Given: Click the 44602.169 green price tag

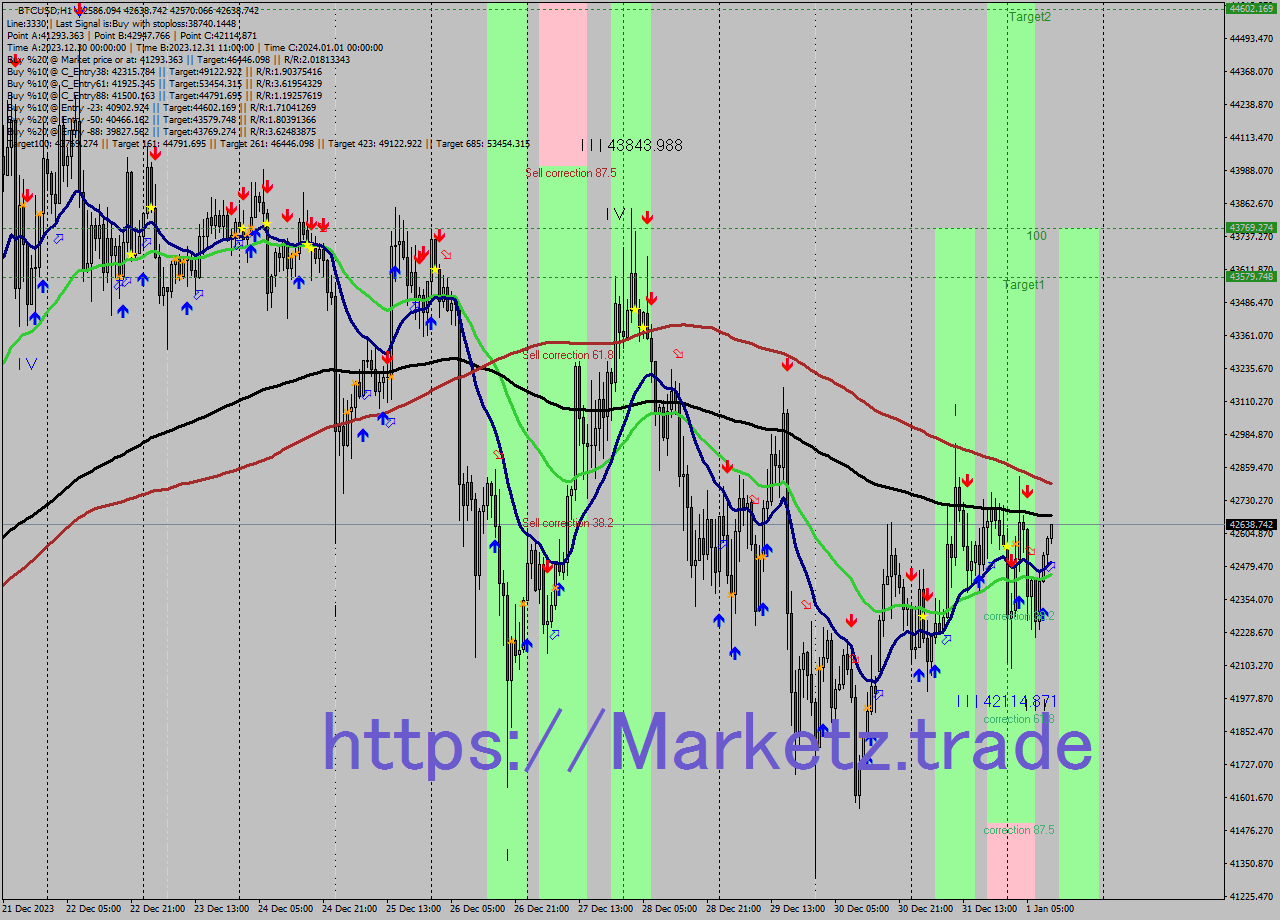Looking at the screenshot, I should coord(1252,8).
